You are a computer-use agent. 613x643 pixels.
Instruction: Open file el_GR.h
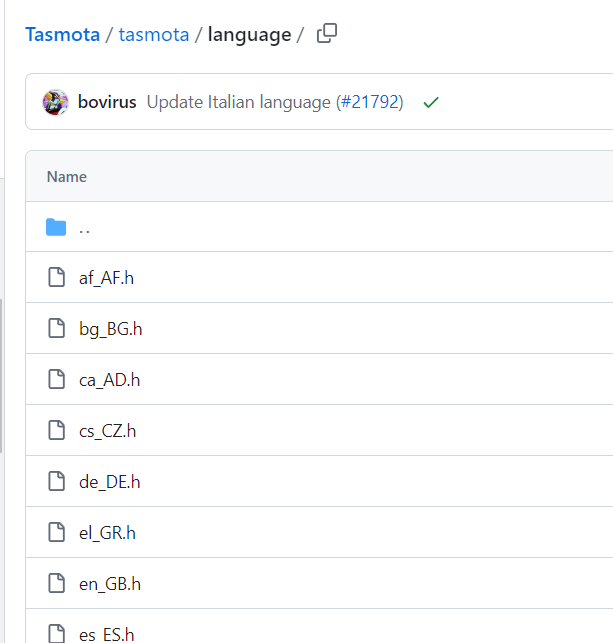[x=107, y=533]
